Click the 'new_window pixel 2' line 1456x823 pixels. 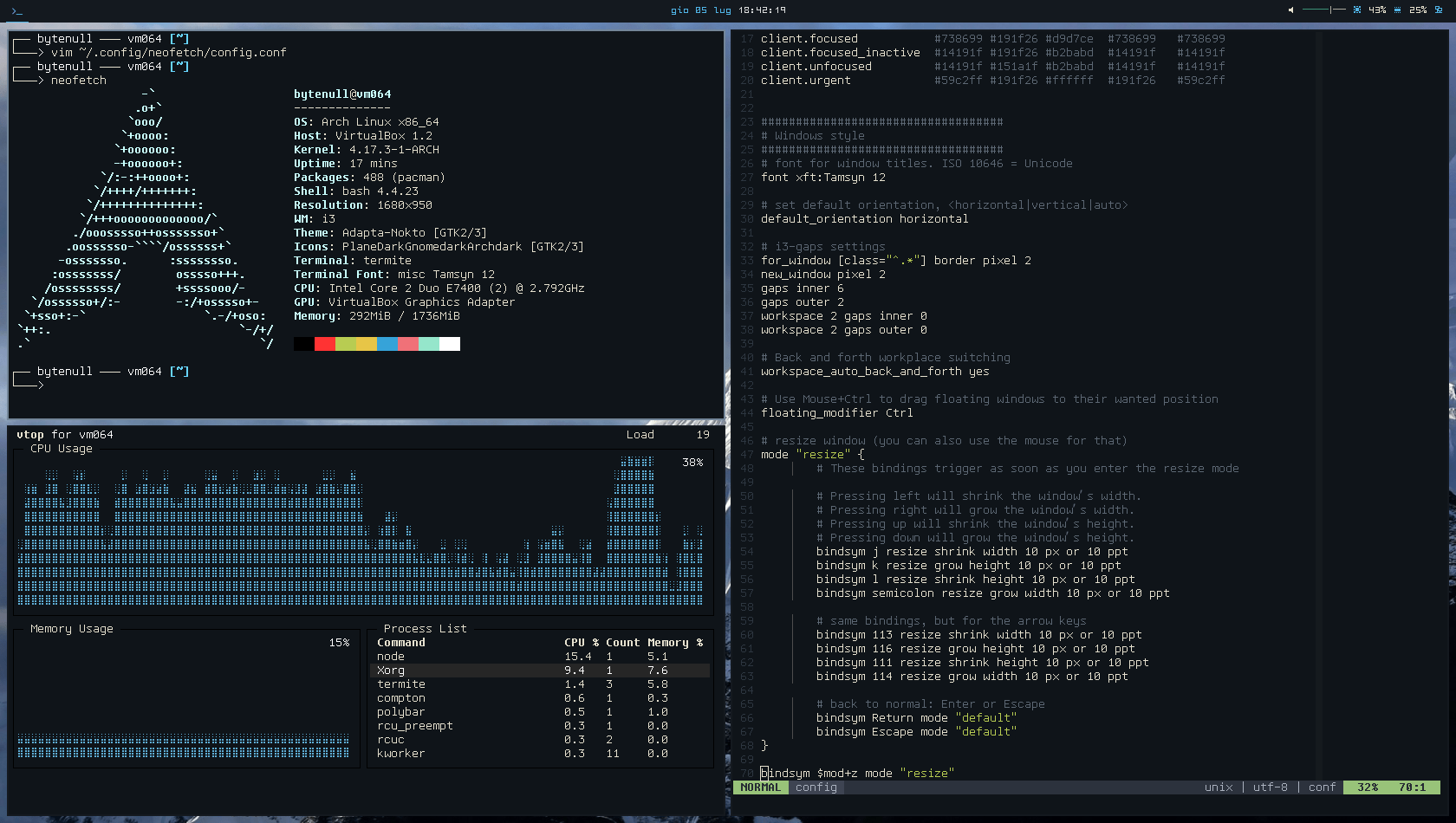pyautogui.click(x=823, y=275)
